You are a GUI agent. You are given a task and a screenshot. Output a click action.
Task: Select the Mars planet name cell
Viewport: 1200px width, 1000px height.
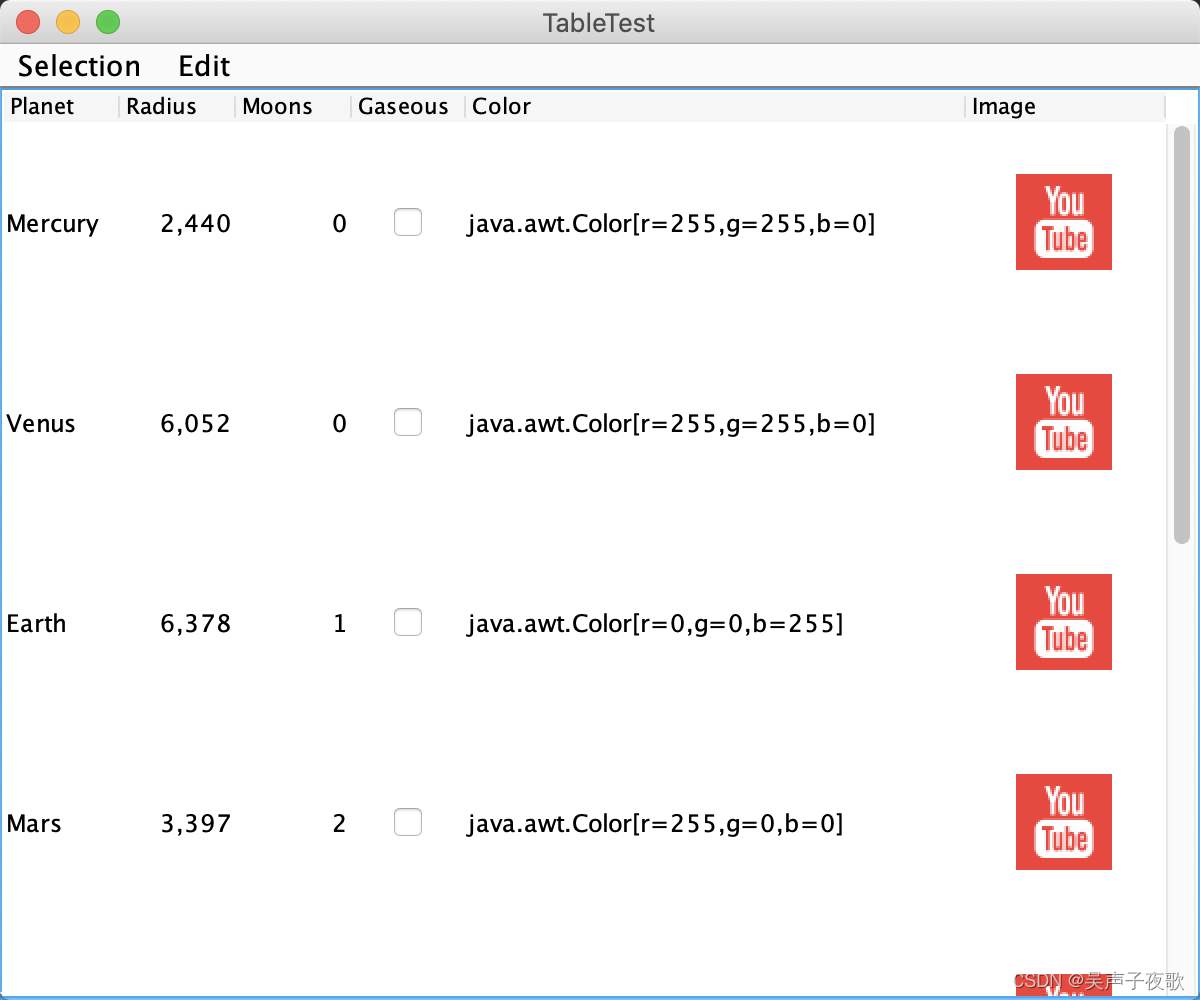click(34, 823)
